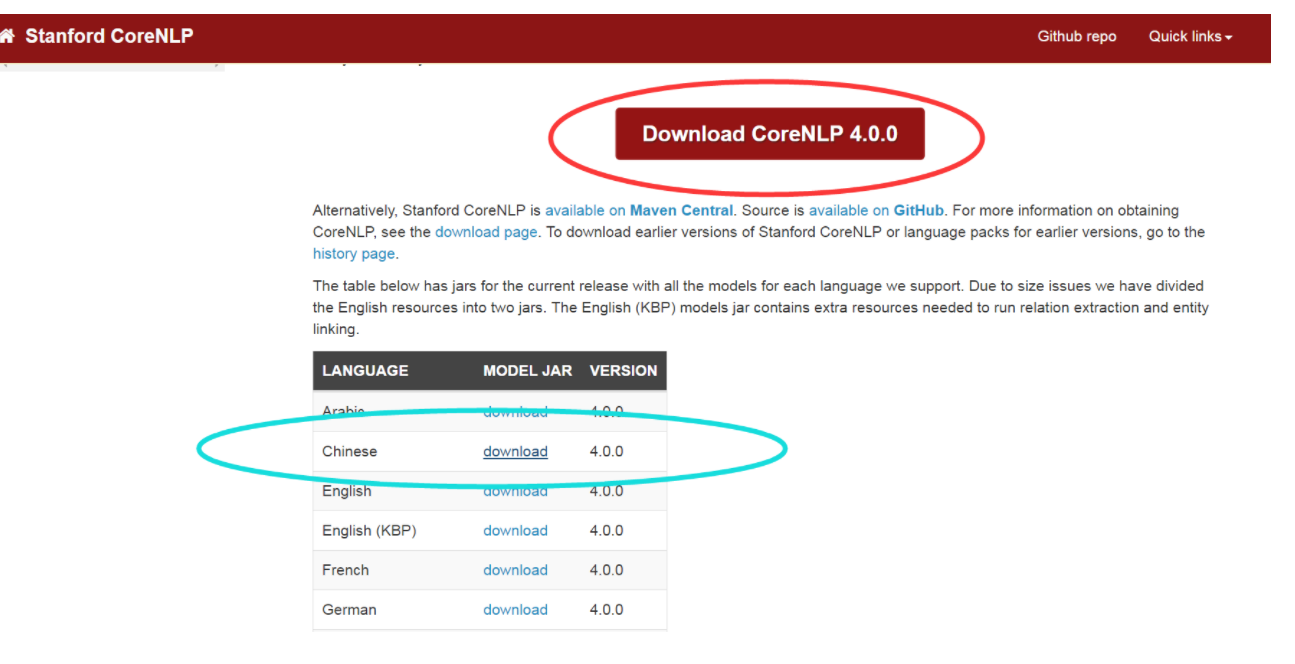The image size is (1295, 664).
Task: Expand the Quick links dropdown
Action: (x=1190, y=36)
